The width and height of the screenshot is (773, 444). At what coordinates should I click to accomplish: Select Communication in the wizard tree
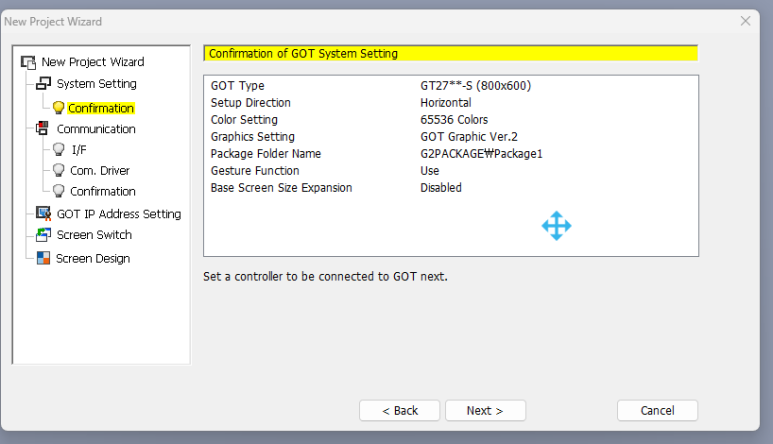point(96,129)
